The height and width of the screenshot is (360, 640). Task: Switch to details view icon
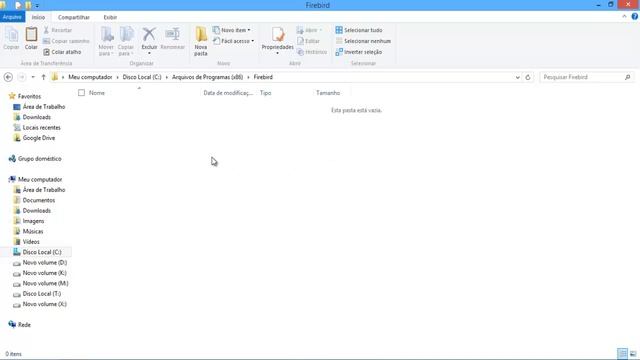tap(622, 353)
